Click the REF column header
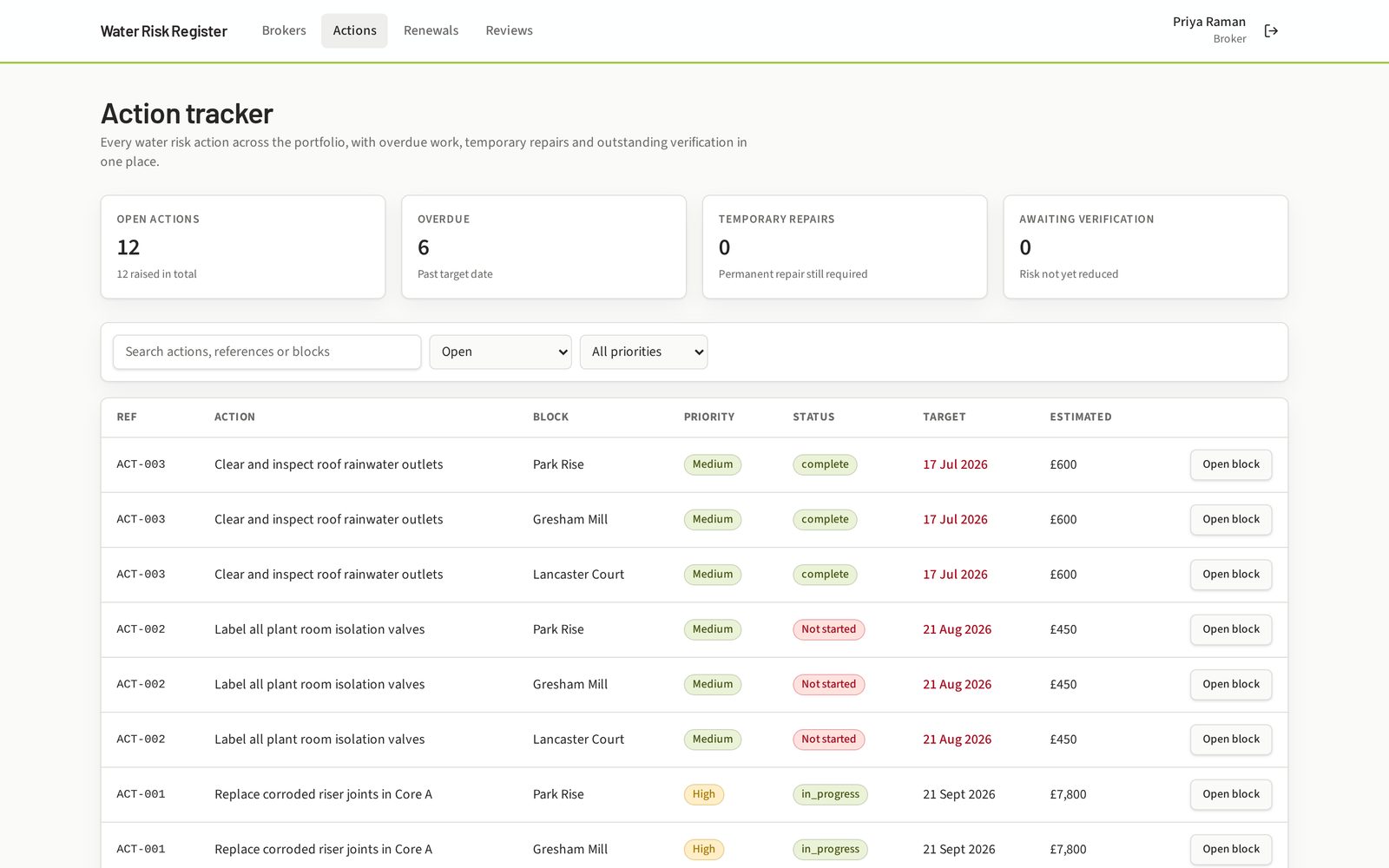This screenshot has width=1389, height=868. click(x=127, y=417)
